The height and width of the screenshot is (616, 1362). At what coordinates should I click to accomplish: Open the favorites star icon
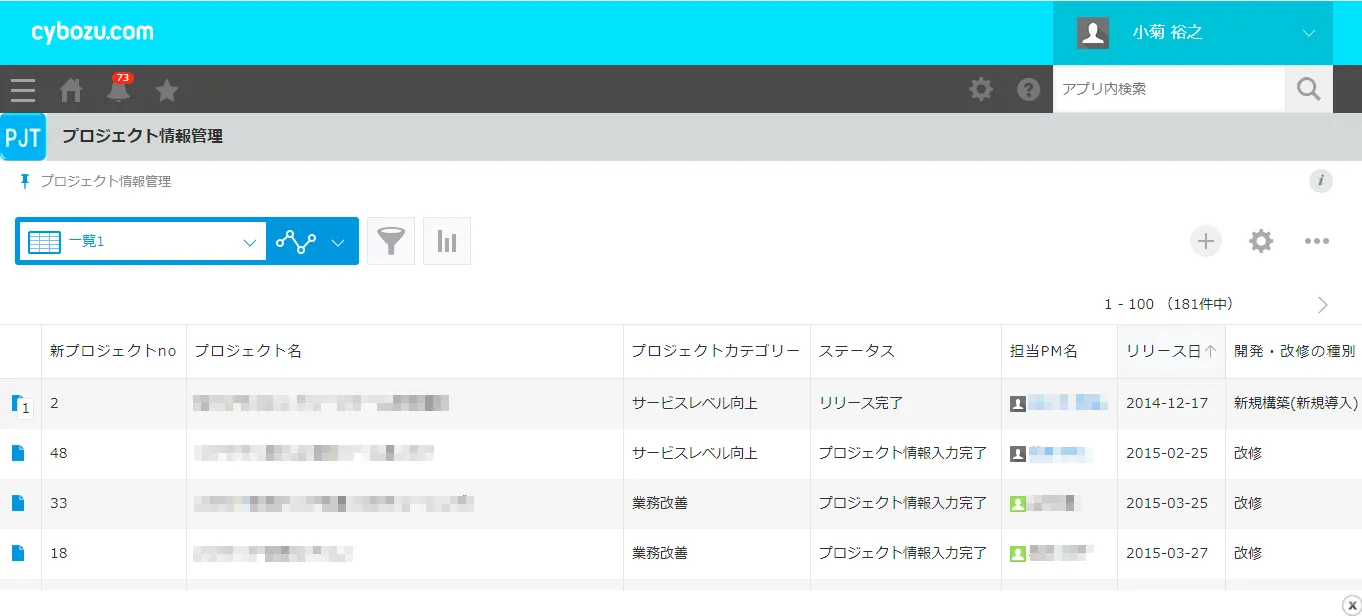[167, 91]
